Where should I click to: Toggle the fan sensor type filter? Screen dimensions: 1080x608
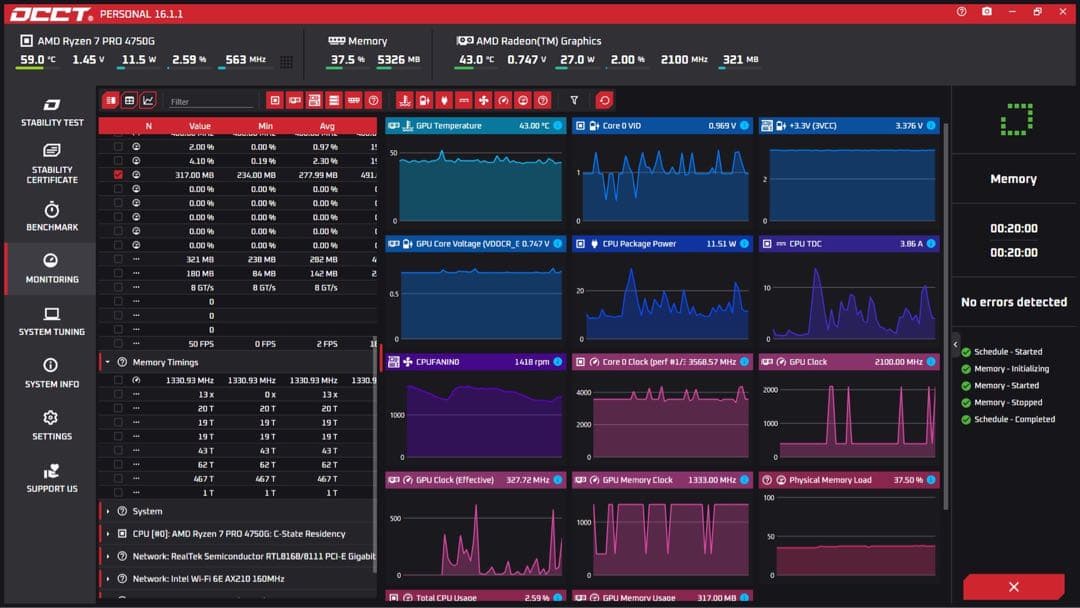tap(484, 101)
